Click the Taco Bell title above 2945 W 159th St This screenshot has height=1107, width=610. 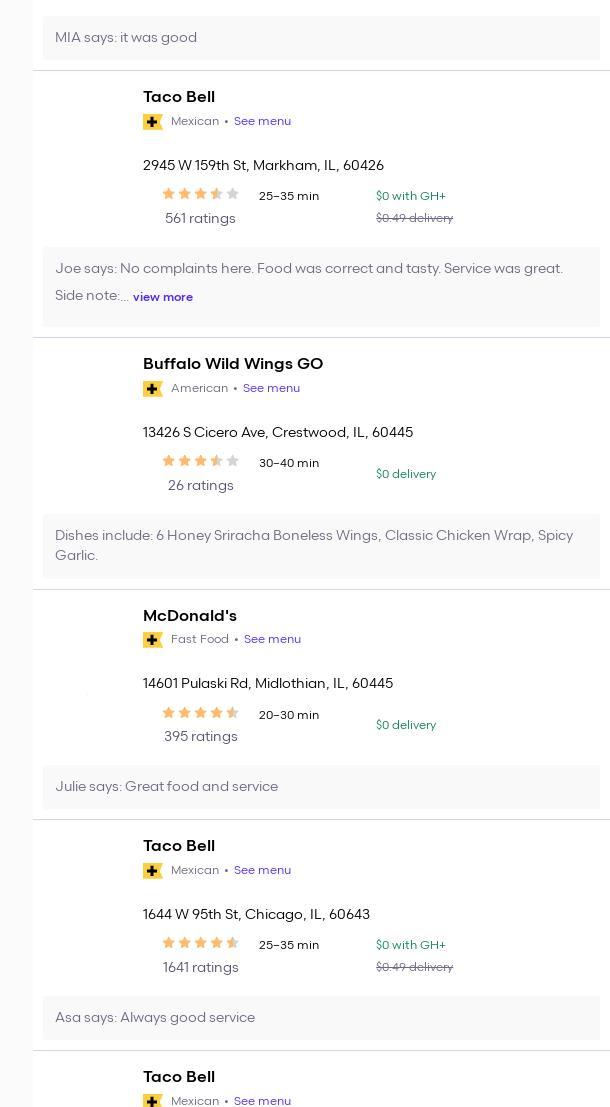pyautogui.click(x=179, y=97)
